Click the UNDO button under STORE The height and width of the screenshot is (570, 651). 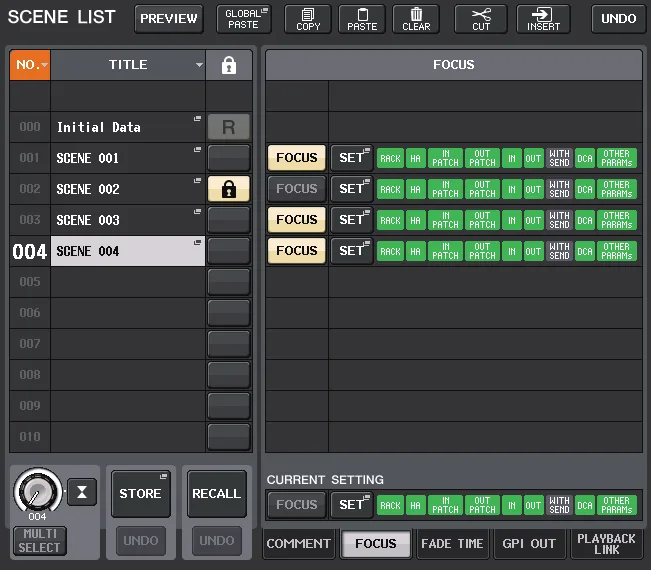coord(141,541)
